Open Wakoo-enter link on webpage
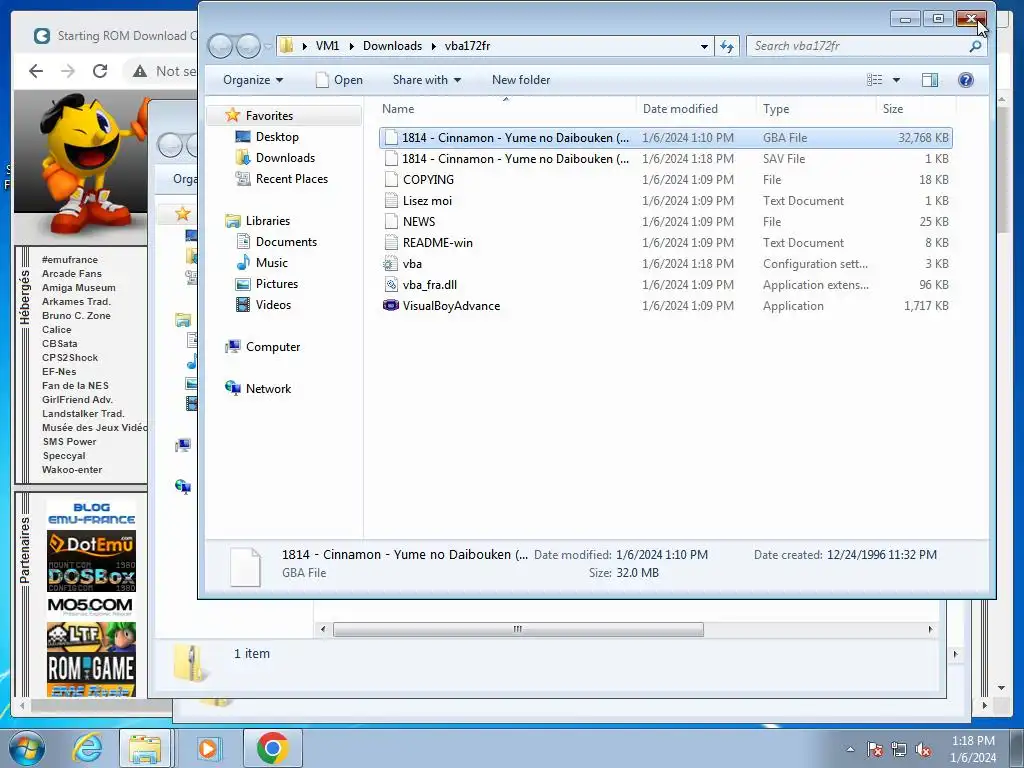The width and height of the screenshot is (1024, 768). [72, 470]
